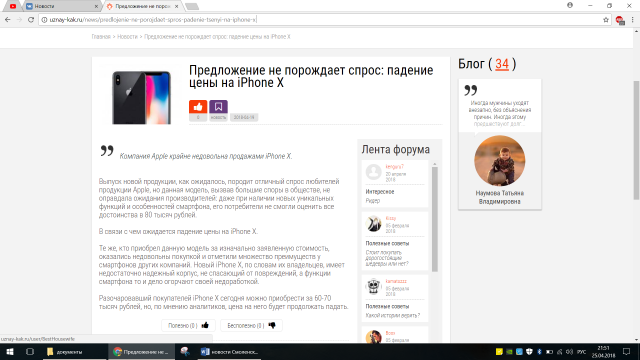Click the yellow sticky note tray icon
This screenshot has width=640, height=360.
coord(499,352)
